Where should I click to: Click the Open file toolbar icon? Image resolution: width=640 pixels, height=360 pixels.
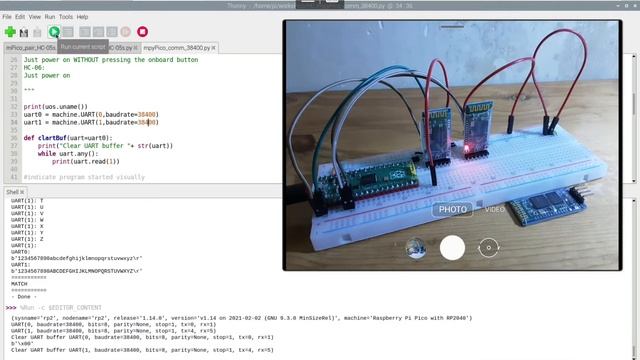pos(24,32)
